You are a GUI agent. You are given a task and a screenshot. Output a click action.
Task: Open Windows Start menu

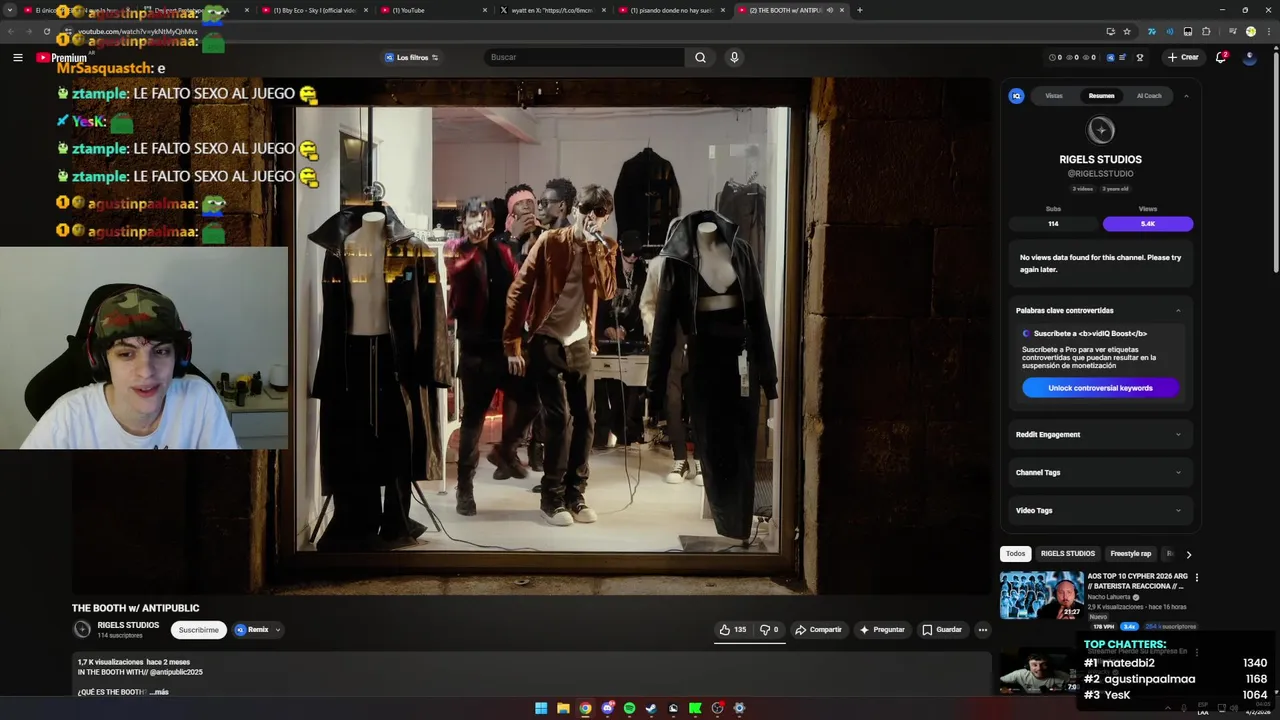pyautogui.click(x=541, y=708)
